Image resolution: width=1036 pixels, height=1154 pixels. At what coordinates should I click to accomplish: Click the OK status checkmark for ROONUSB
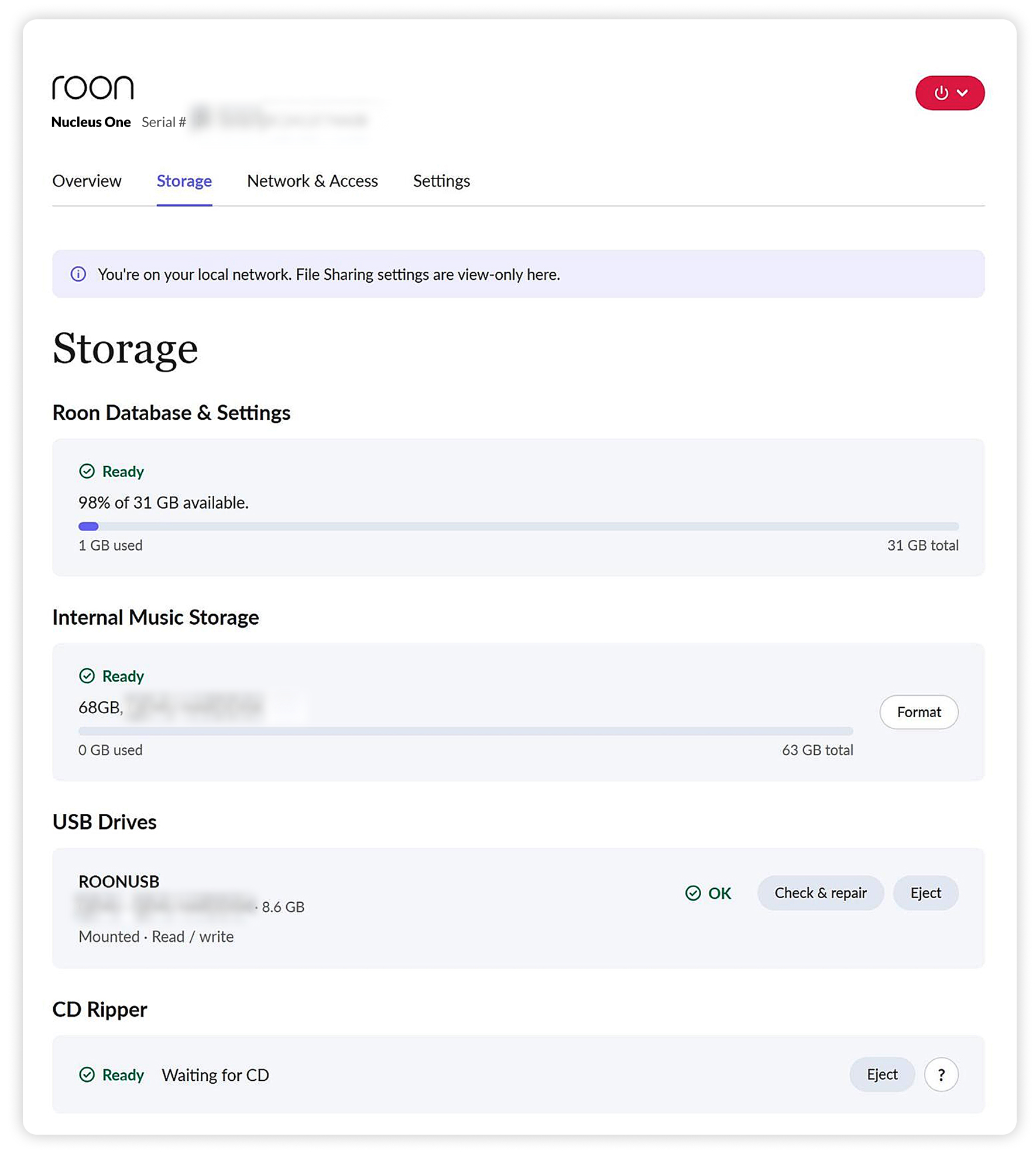click(692, 892)
